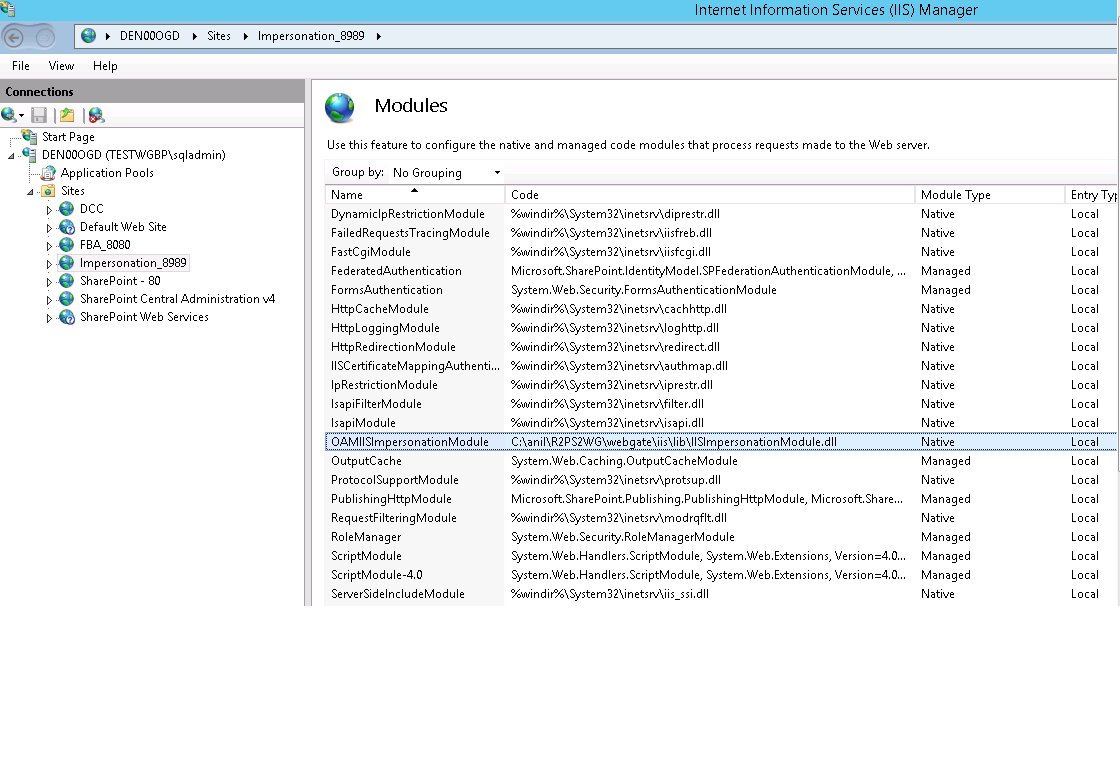Expand the FBA_8080 site node
Image resolution: width=1120 pixels, height=768 pixels.
[49, 246]
